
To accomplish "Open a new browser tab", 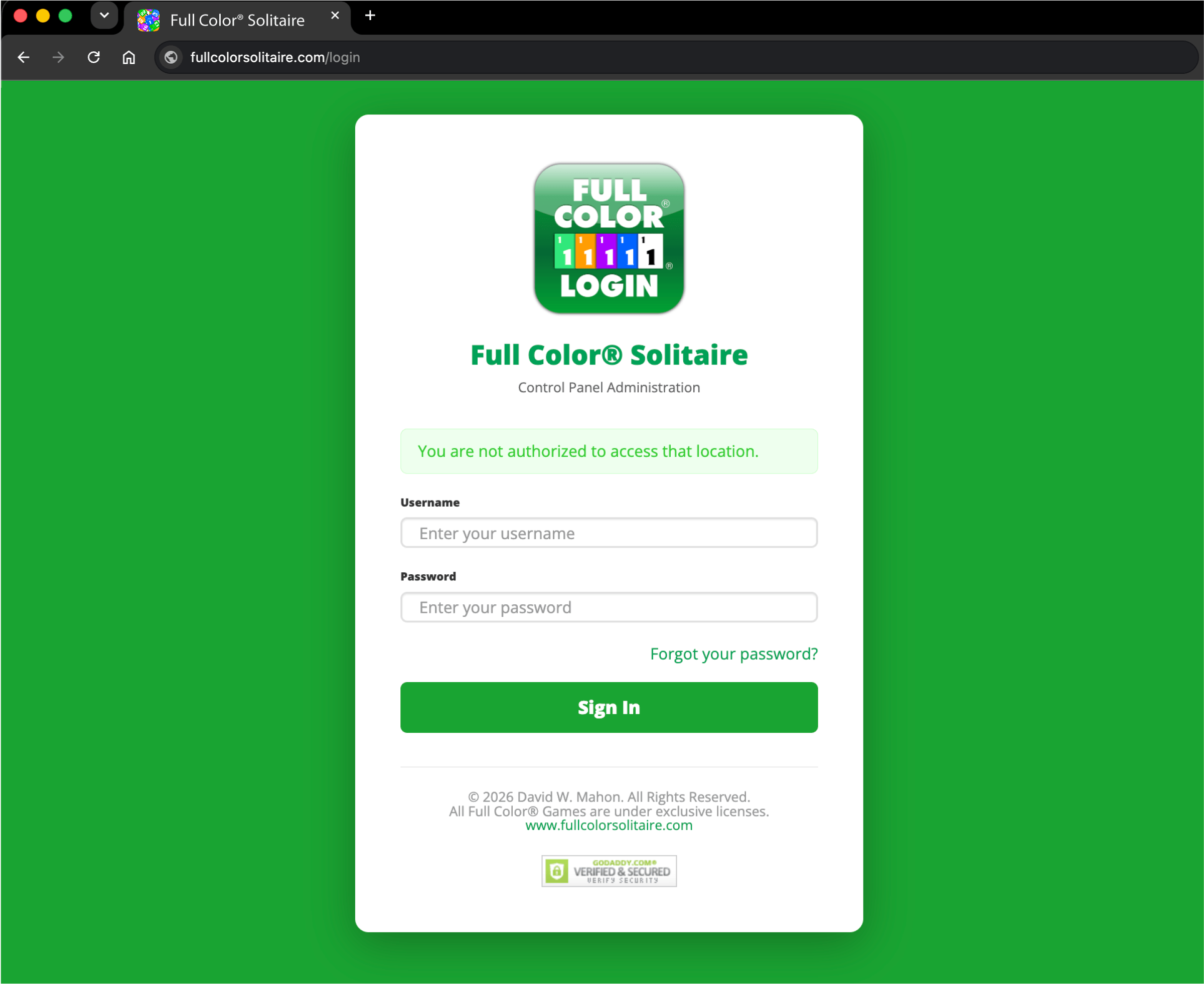I will 370,16.
